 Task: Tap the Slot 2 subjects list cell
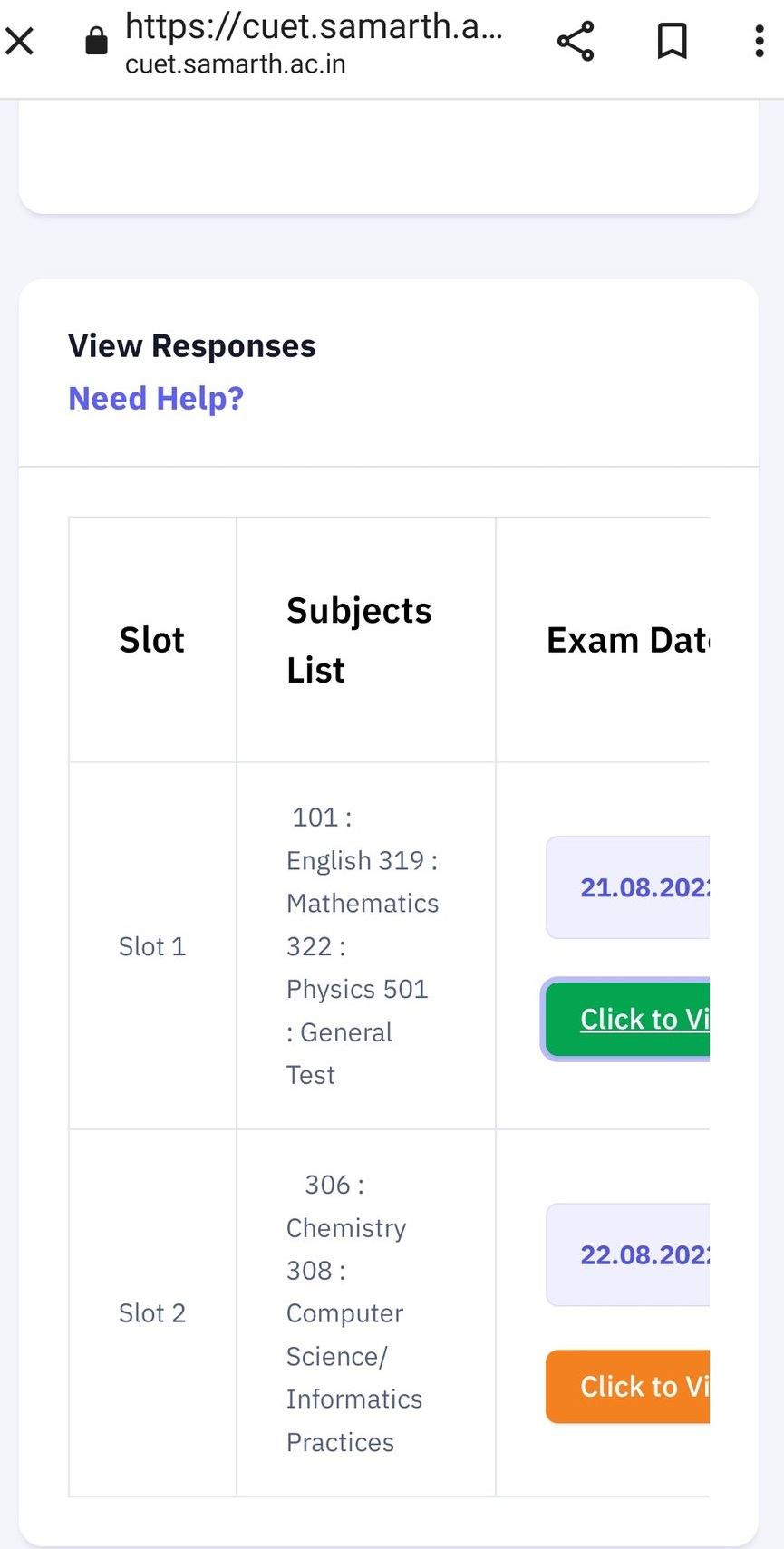click(353, 1313)
